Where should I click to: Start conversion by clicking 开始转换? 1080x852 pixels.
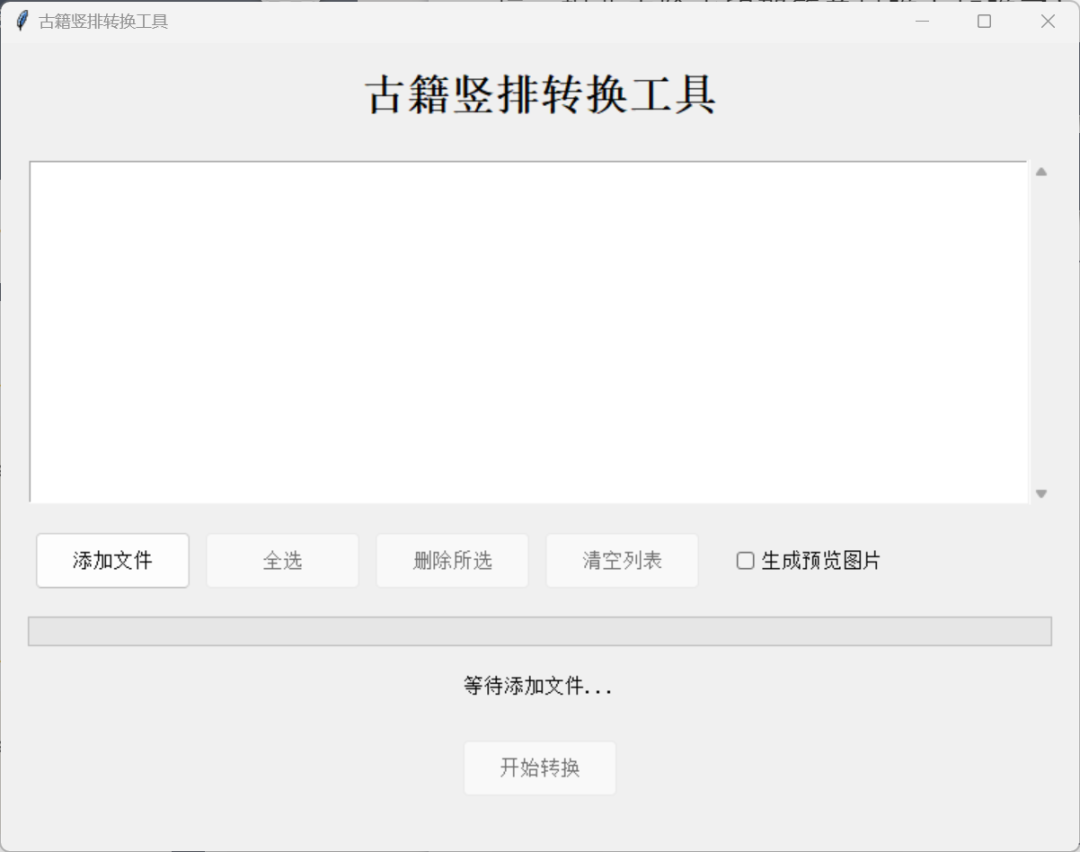click(x=540, y=768)
